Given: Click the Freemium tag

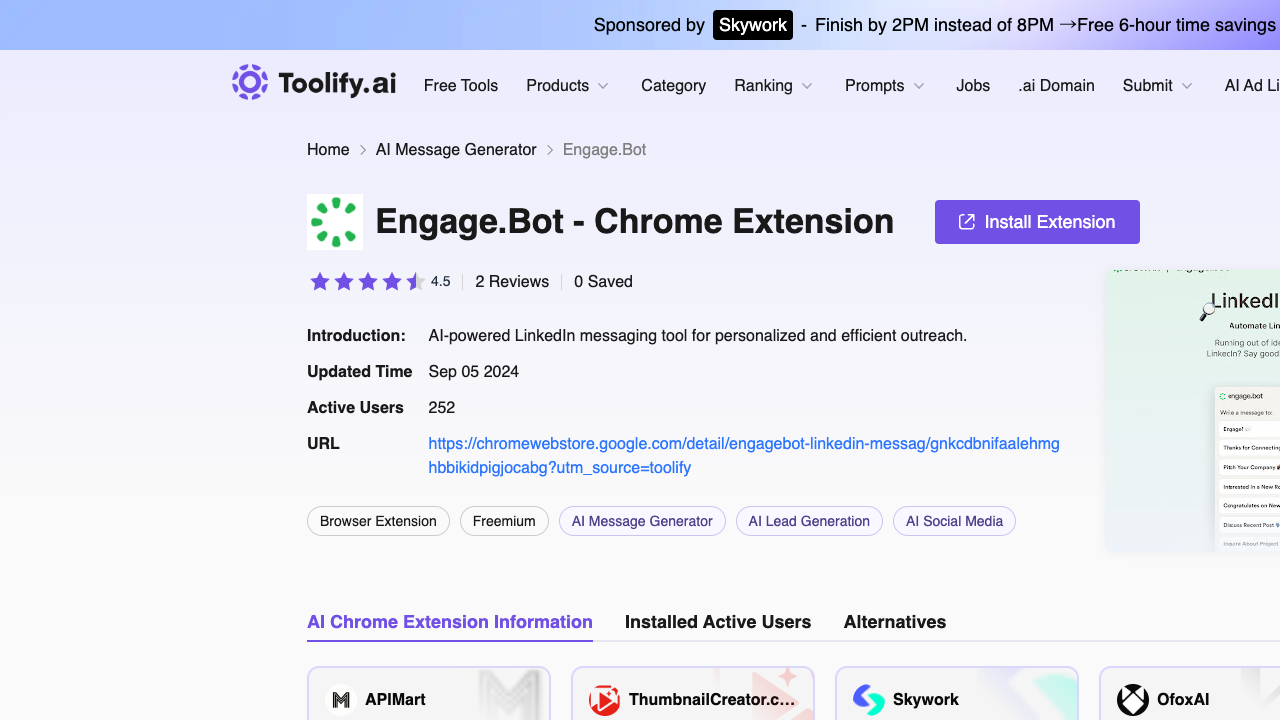Looking at the screenshot, I should point(504,521).
